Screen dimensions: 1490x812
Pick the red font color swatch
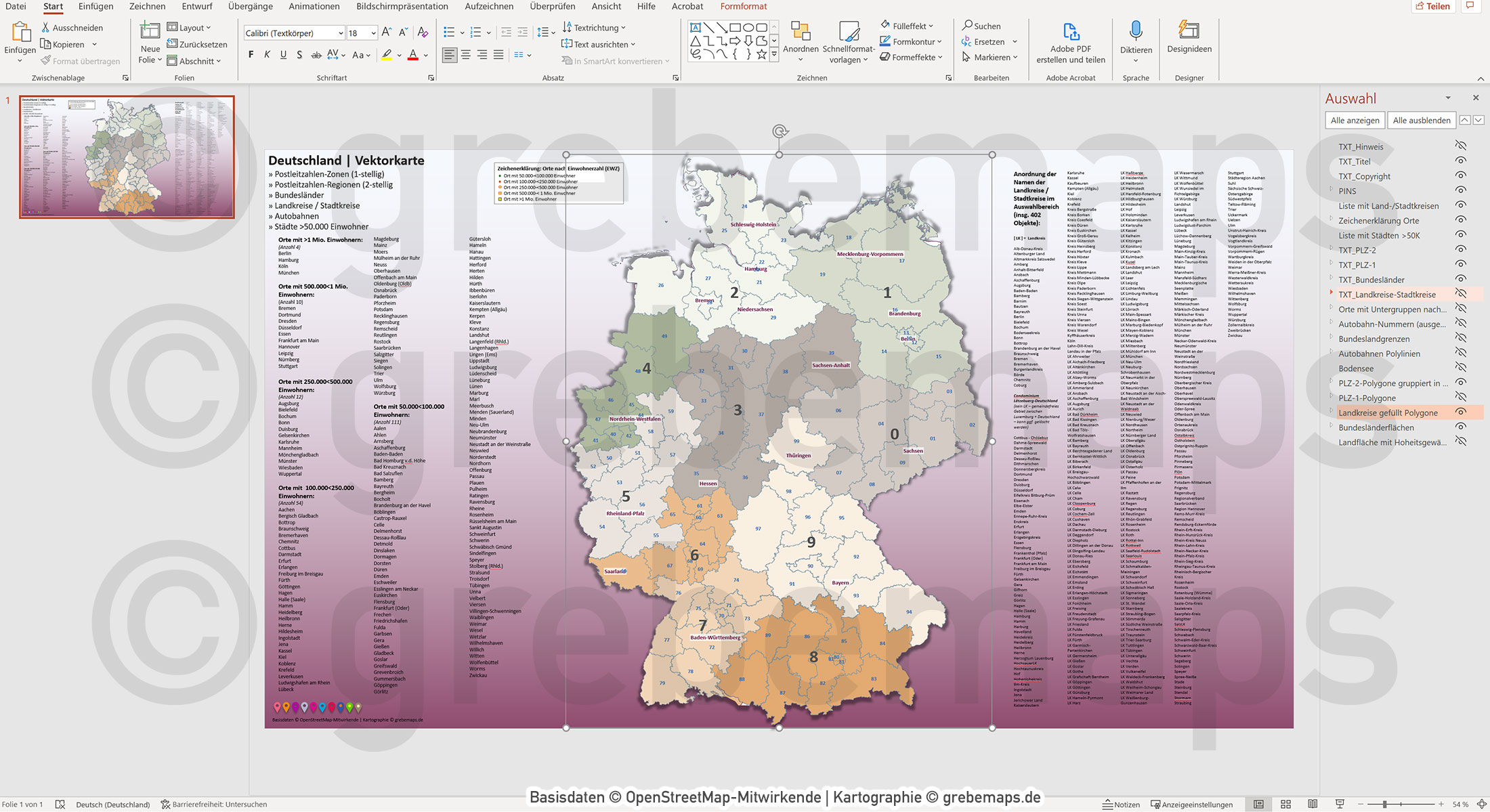(x=412, y=58)
